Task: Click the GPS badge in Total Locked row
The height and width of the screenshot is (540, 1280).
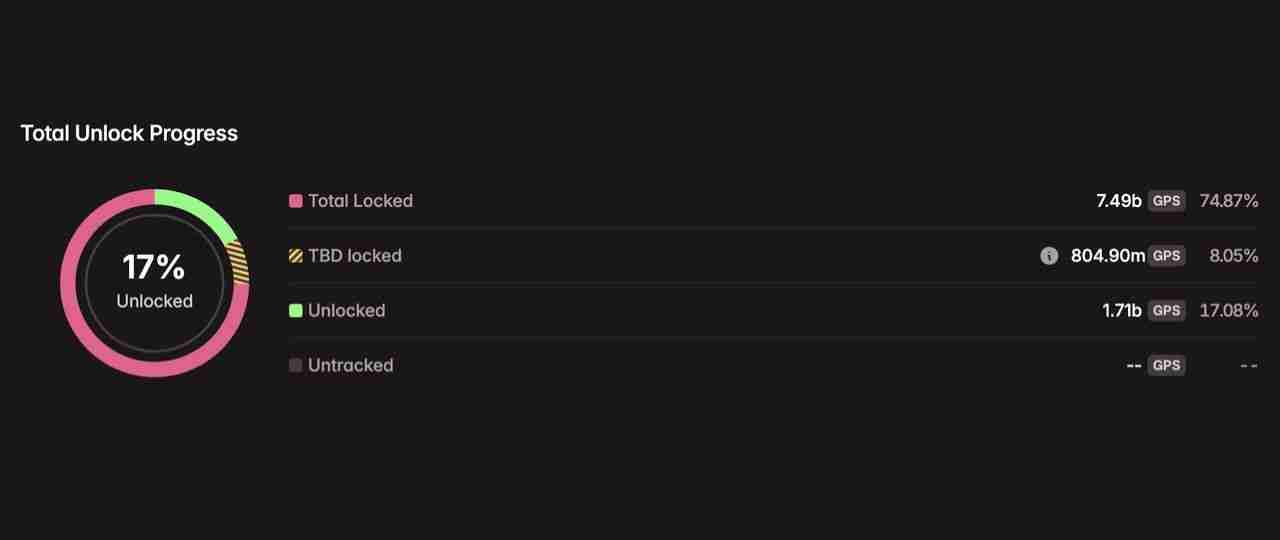Action: [1166, 201]
